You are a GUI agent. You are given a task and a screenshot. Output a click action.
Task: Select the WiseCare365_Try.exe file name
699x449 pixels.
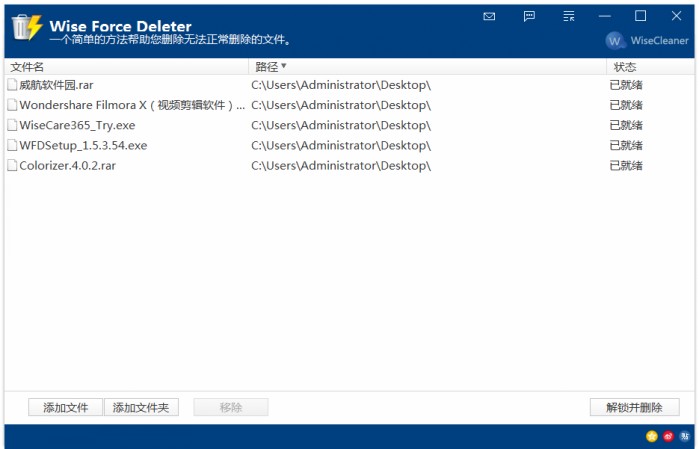[77, 125]
